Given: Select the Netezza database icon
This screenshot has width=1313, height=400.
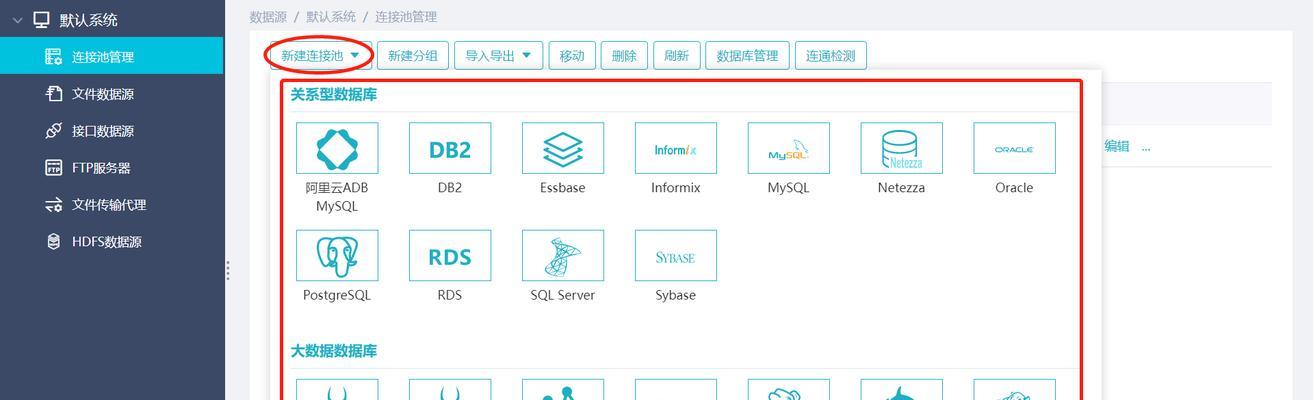Looking at the screenshot, I should [902, 148].
